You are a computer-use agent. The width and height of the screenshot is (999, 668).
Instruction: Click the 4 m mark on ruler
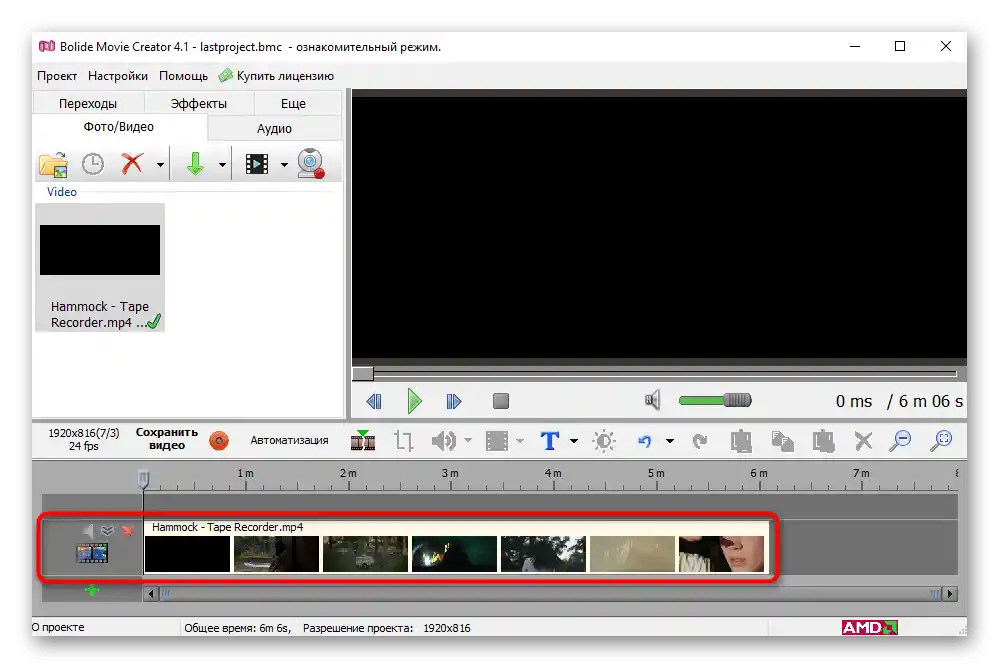[553, 474]
